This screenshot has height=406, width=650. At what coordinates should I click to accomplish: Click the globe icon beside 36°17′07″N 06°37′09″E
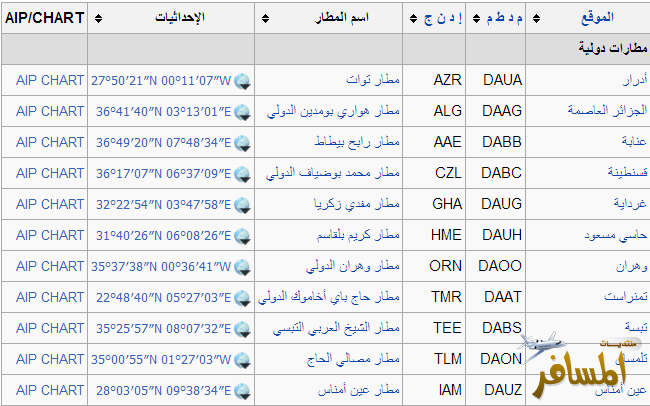tap(242, 174)
